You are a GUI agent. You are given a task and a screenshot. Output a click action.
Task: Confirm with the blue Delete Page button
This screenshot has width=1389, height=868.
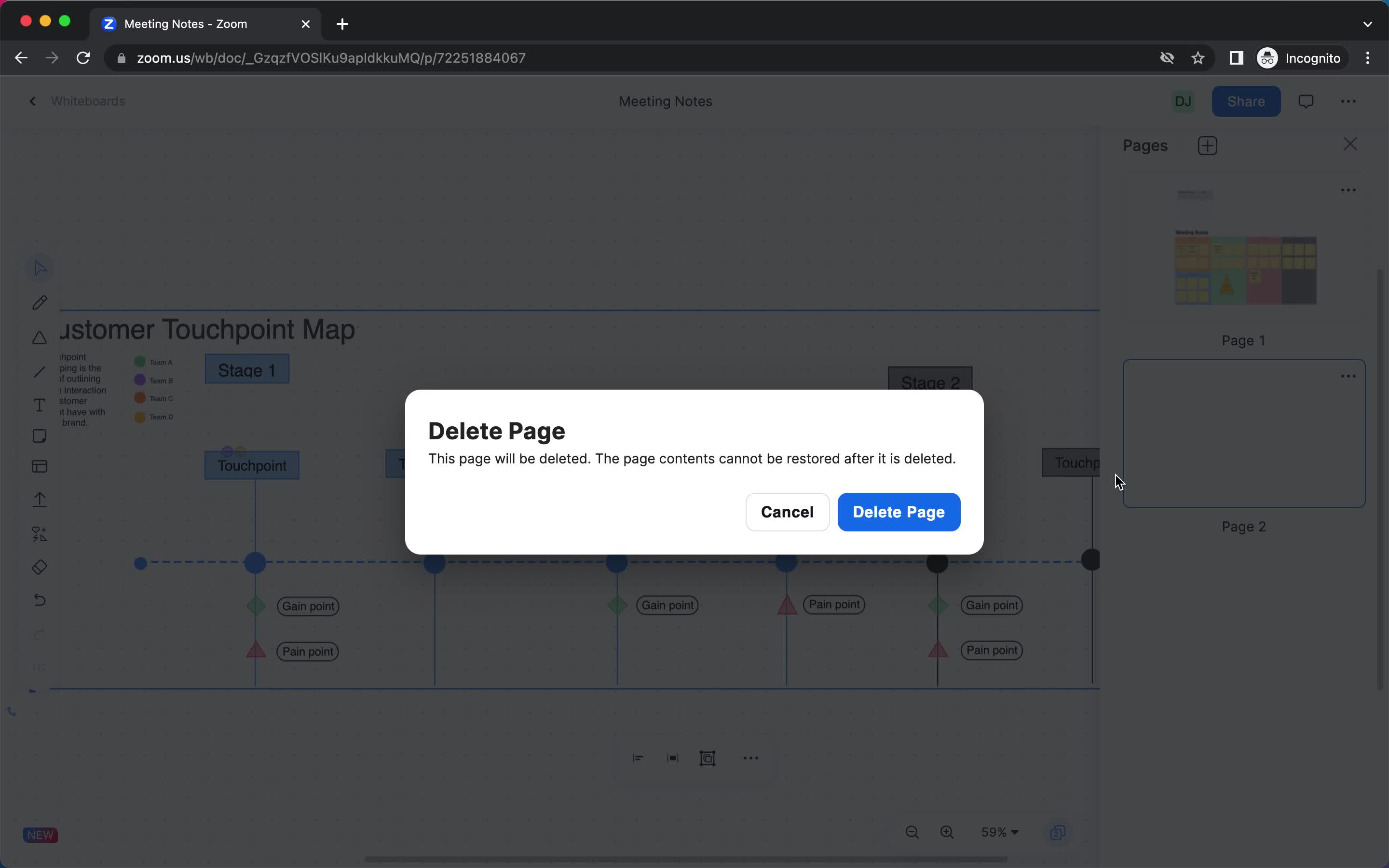pyautogui.click(x=898, y=512)
